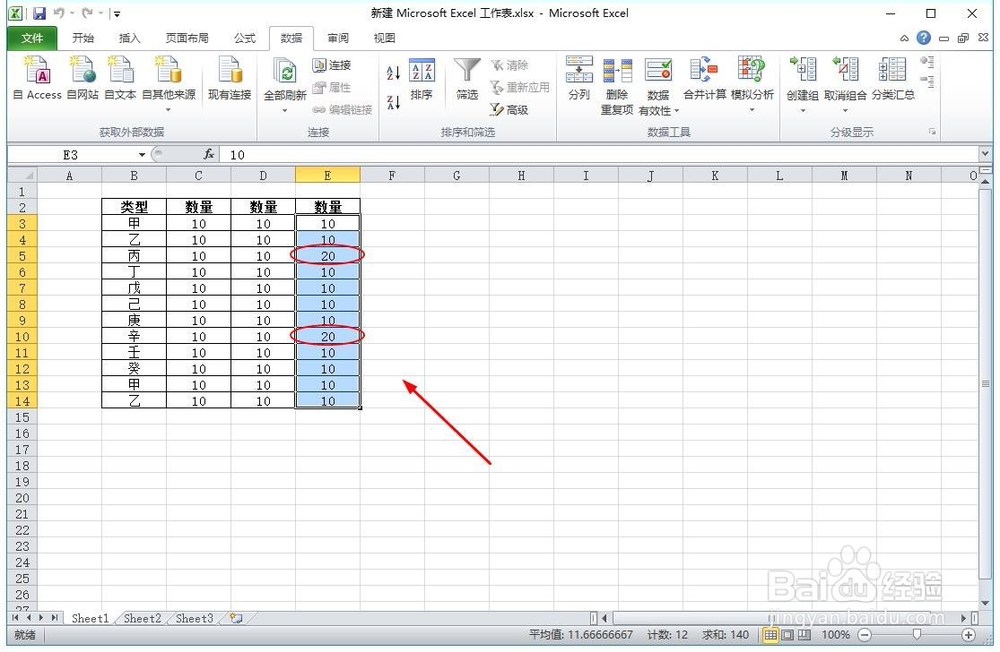Switch to the View (视图) tab
The height and width of the screenshot is (652, 1000).
click(x=384, y=38)
